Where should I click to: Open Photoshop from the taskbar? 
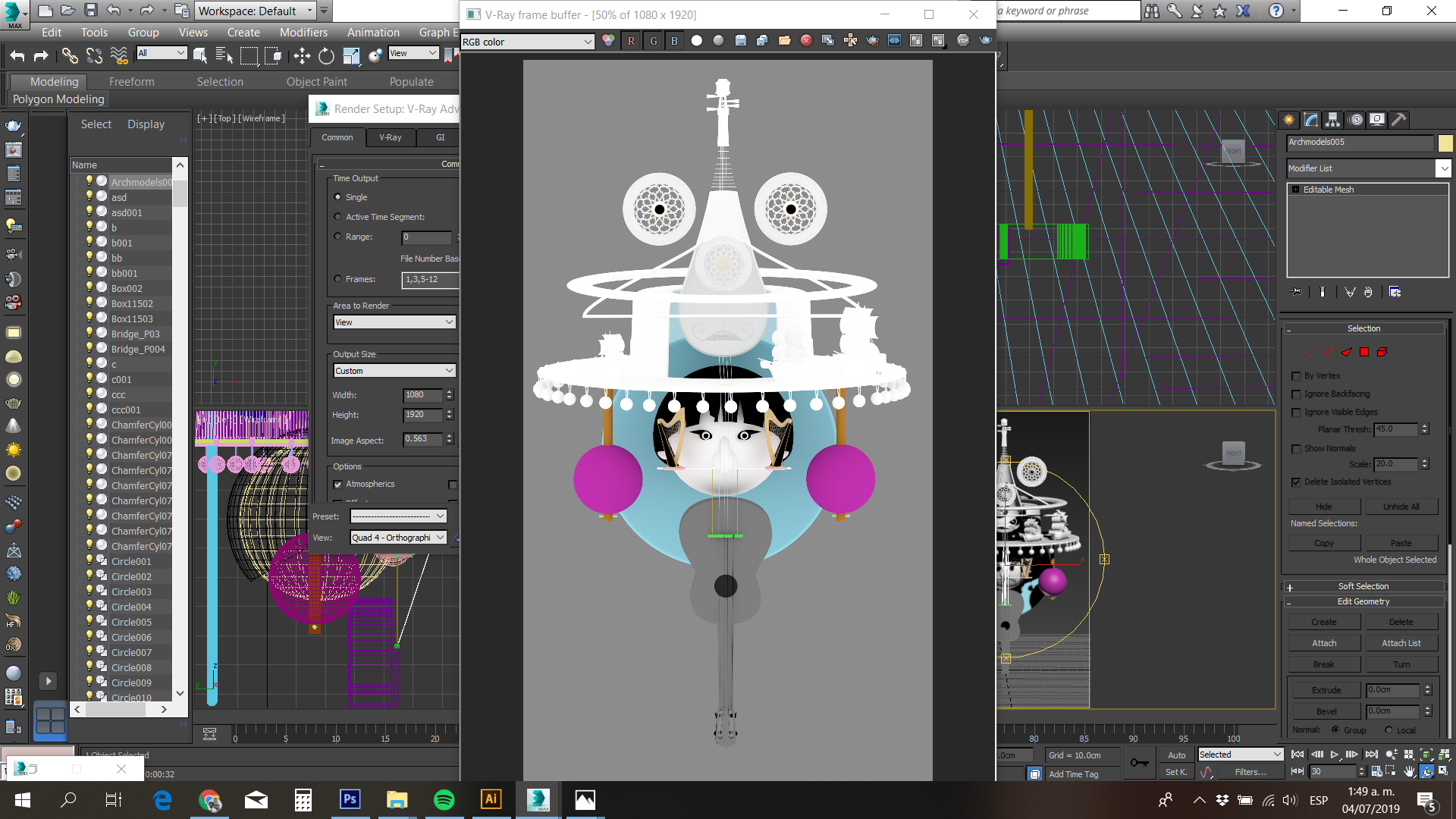(350, 799)
